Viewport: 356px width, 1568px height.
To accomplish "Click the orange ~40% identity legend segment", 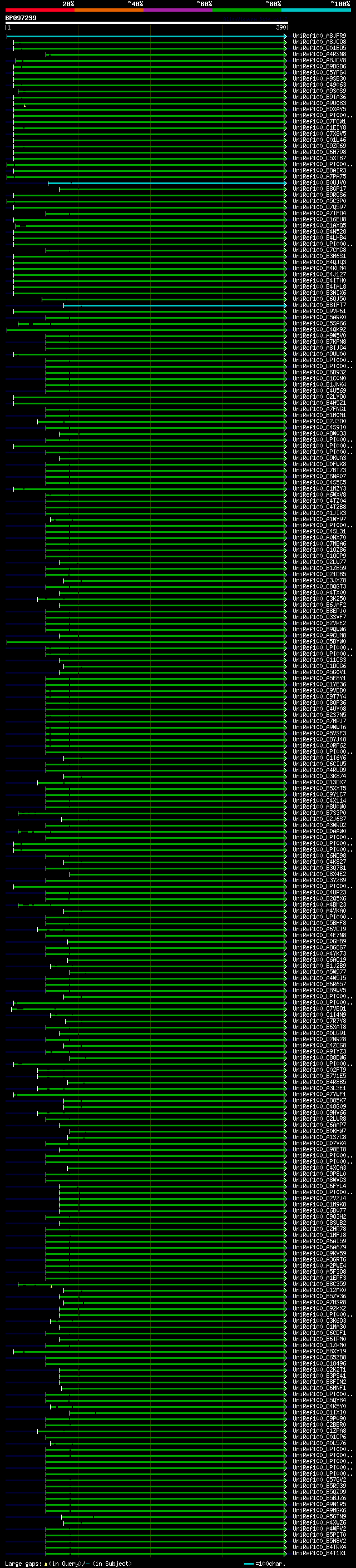I will click(x=109, y=10).
